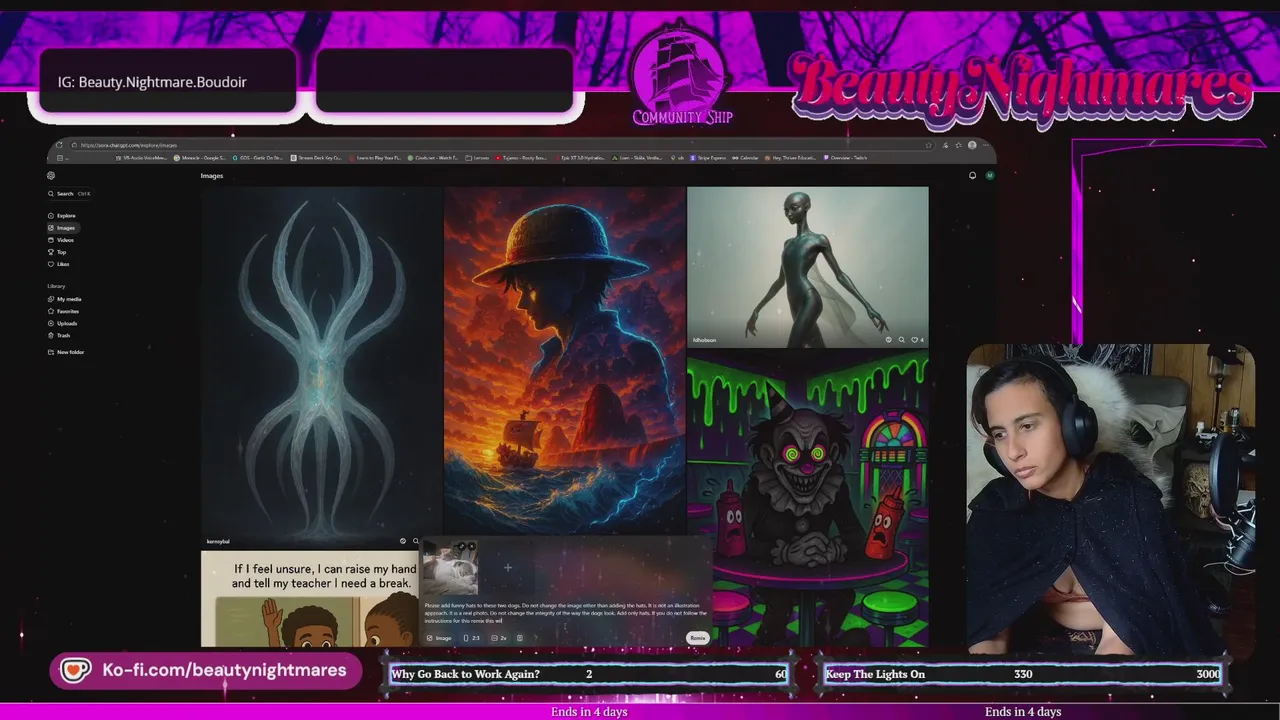The width and height of the screenshot is (1280, 720).
Task: Add another image with plus tile
Action: (x=508, y=568)
